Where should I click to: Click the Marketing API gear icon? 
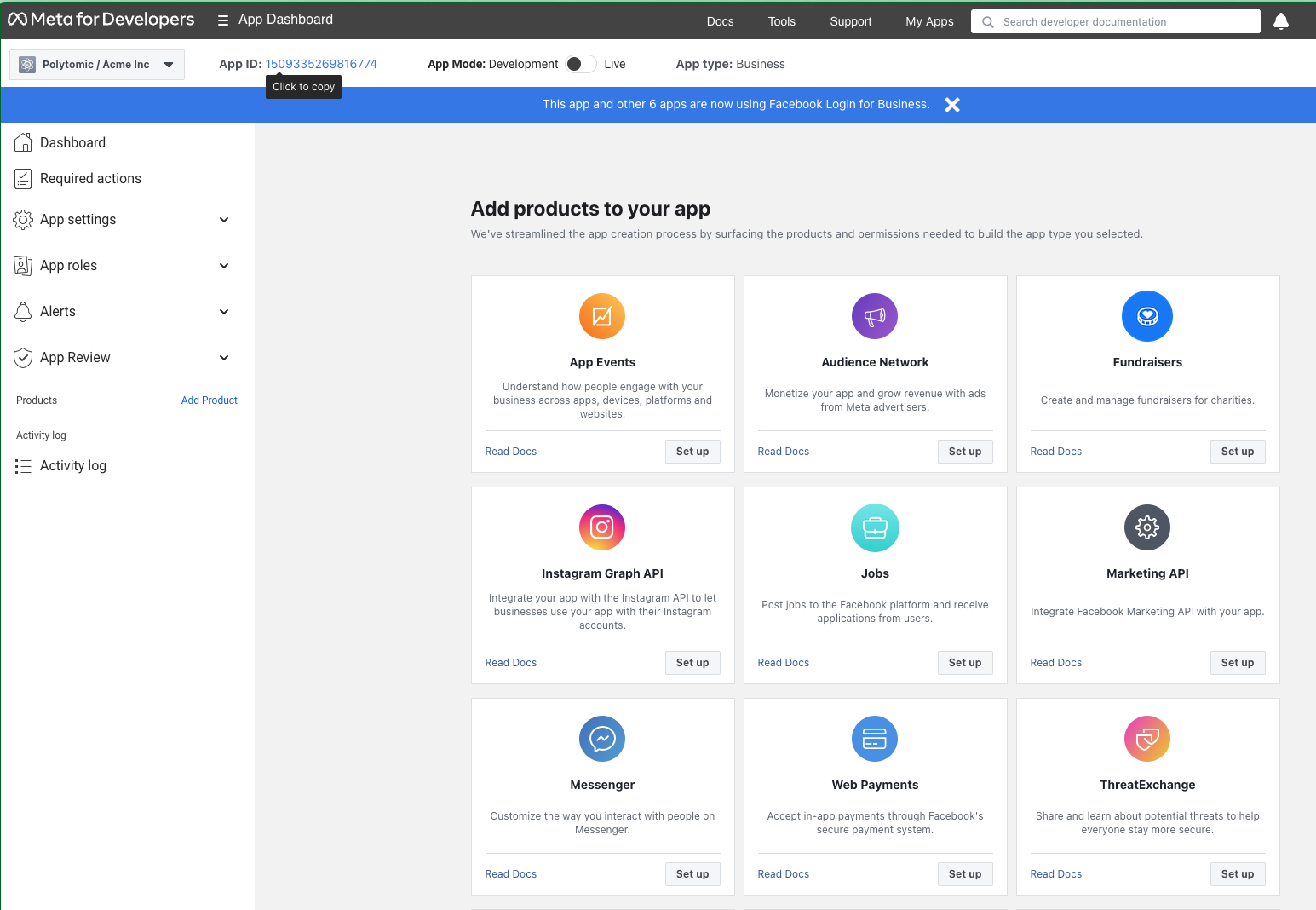(1147, 527)
